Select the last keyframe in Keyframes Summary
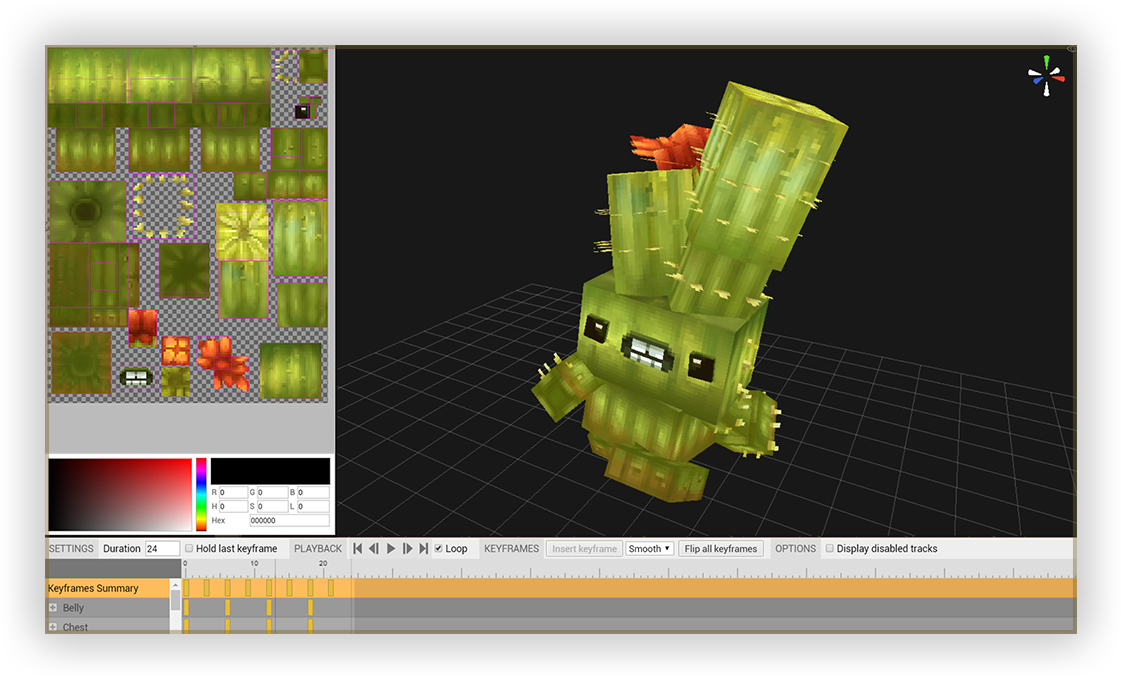The image size is (1121, 678). click(330, 588)
